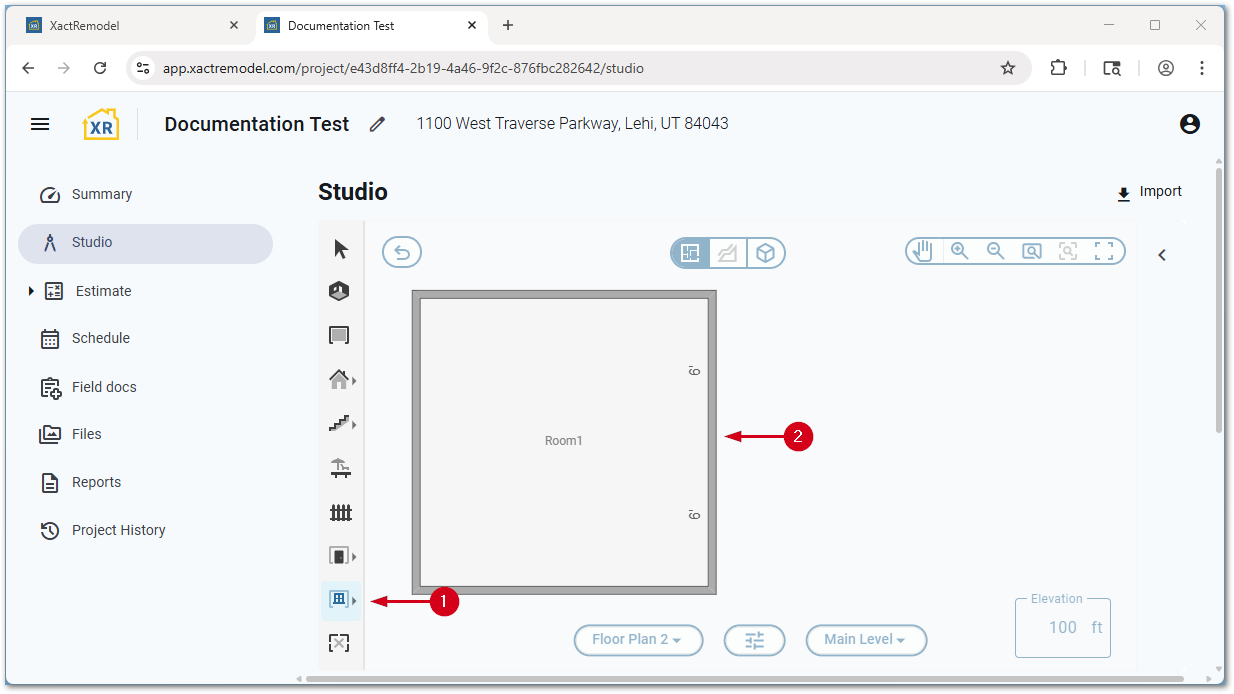Viewport: 1234px width, 694px height.
Task: Pick the door tool
Action: pos(339,556)
